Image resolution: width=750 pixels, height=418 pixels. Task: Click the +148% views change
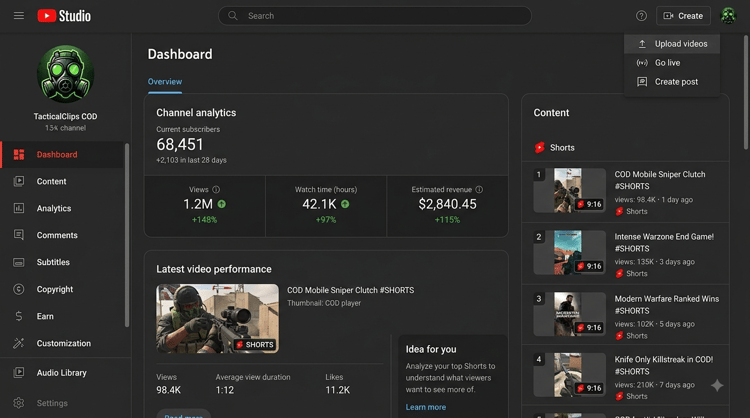point(204,220)
